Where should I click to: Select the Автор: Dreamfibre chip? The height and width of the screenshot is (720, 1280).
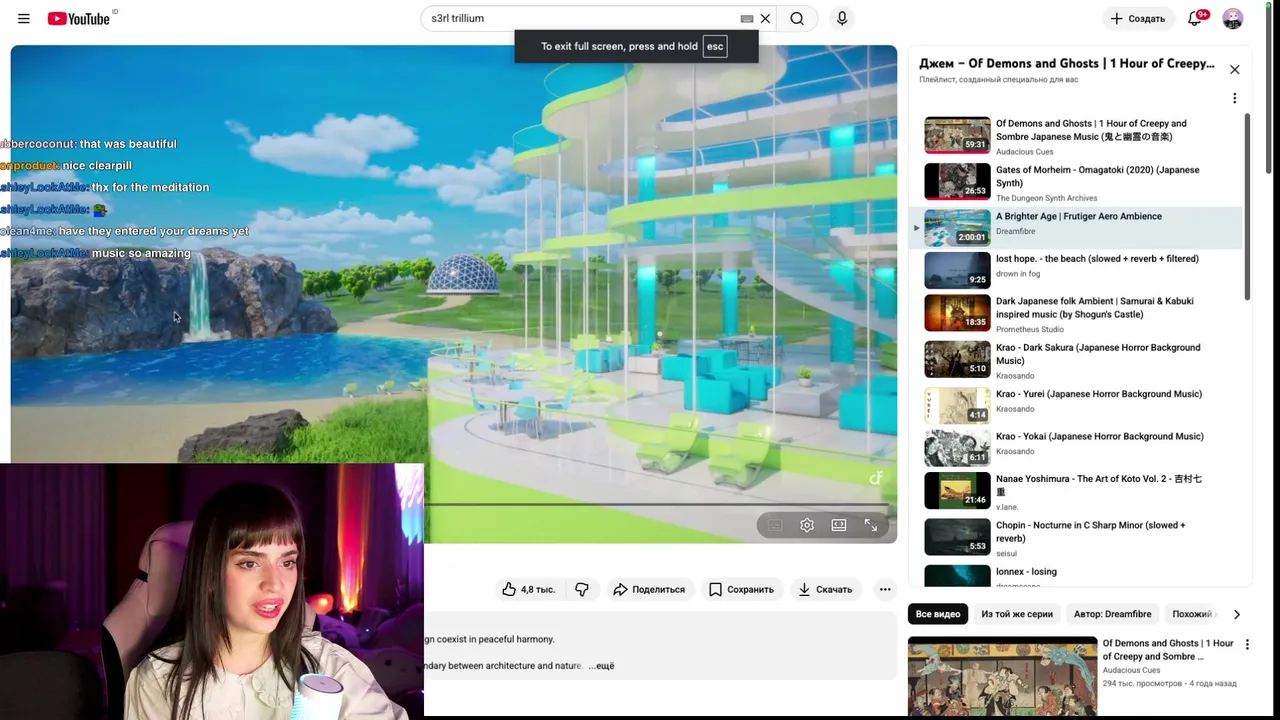tap(1112, 614)
